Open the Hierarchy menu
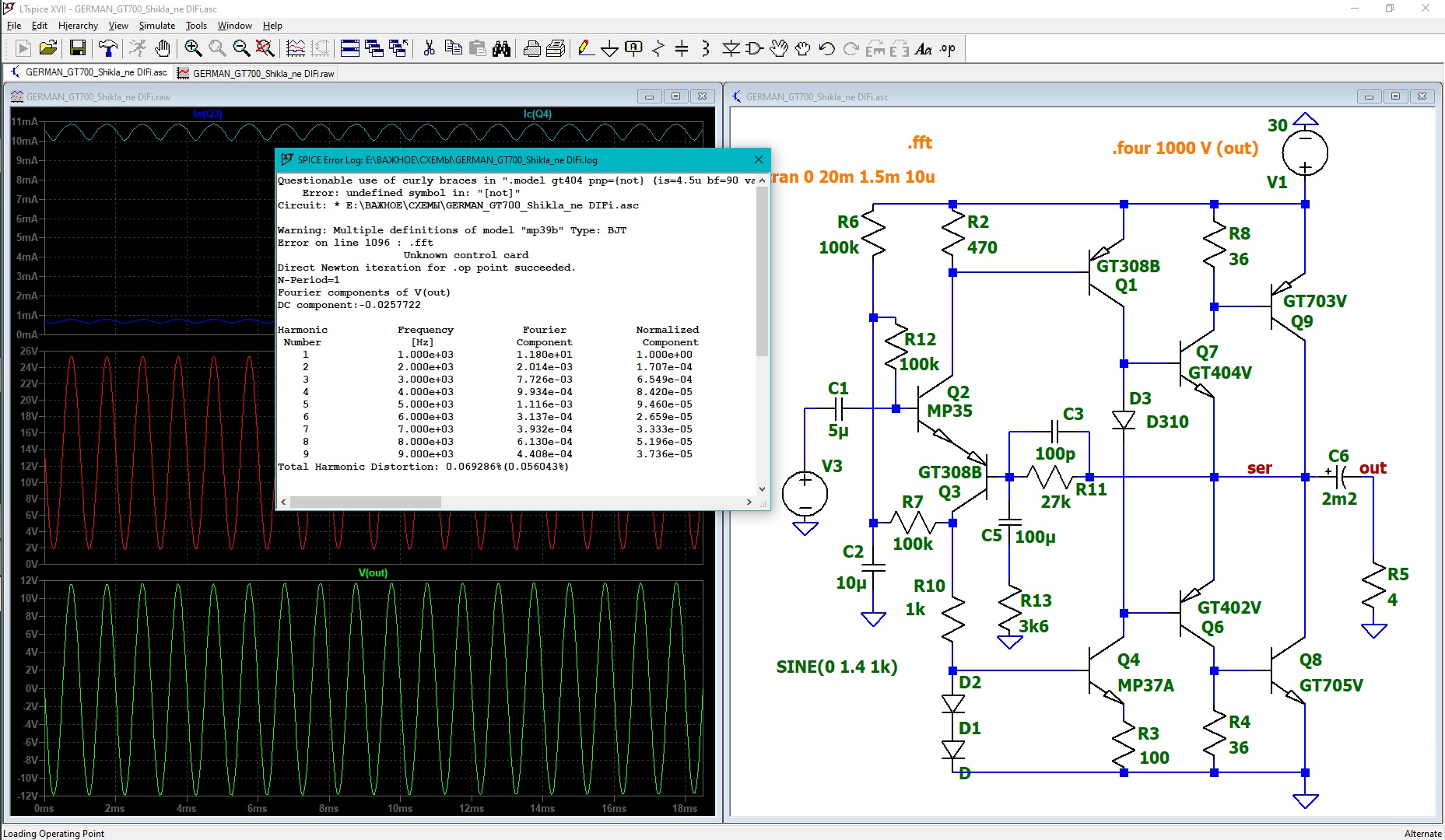The image size is (1445, 840). click(x=78, y=26)
